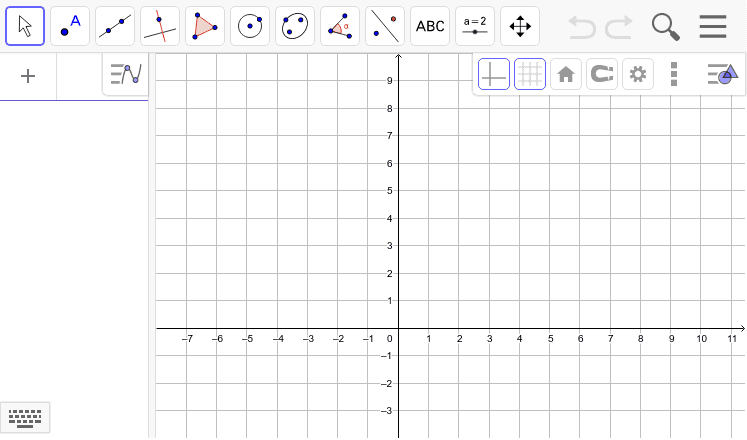Toggle the style bar button
The width and height of the screenshot is (747, 440).
(723, 74)
